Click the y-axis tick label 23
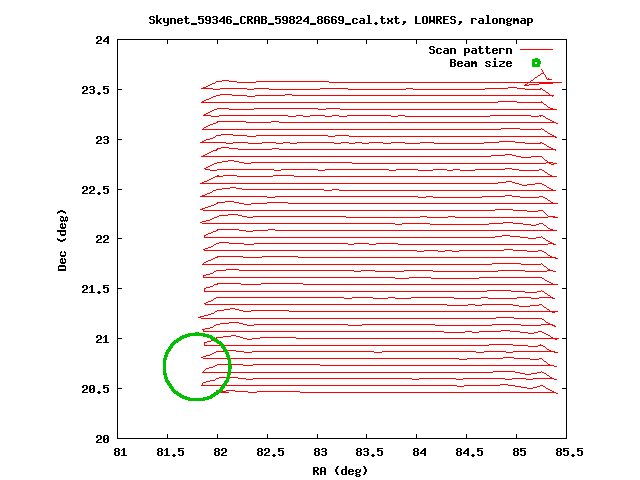Screen dimensions: 640x480 [102, 140]
